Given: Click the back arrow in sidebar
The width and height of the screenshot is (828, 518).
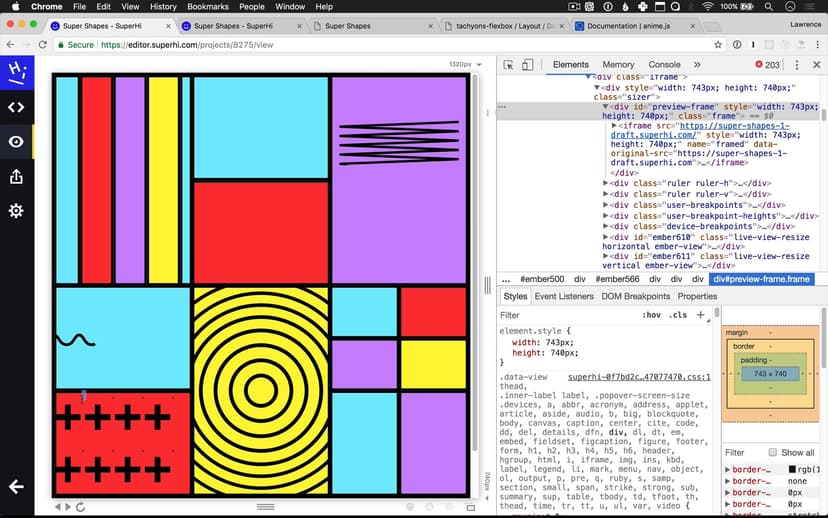Looking at the screenshot, I should tap(16, 487).
